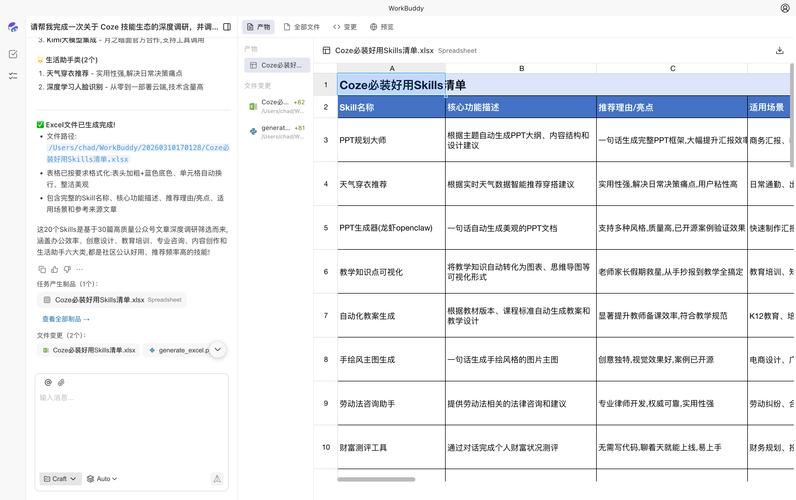The width and height of the screenshot is (796, 500).
Task: Click the attachment paperclip icon
Action: 61,382
